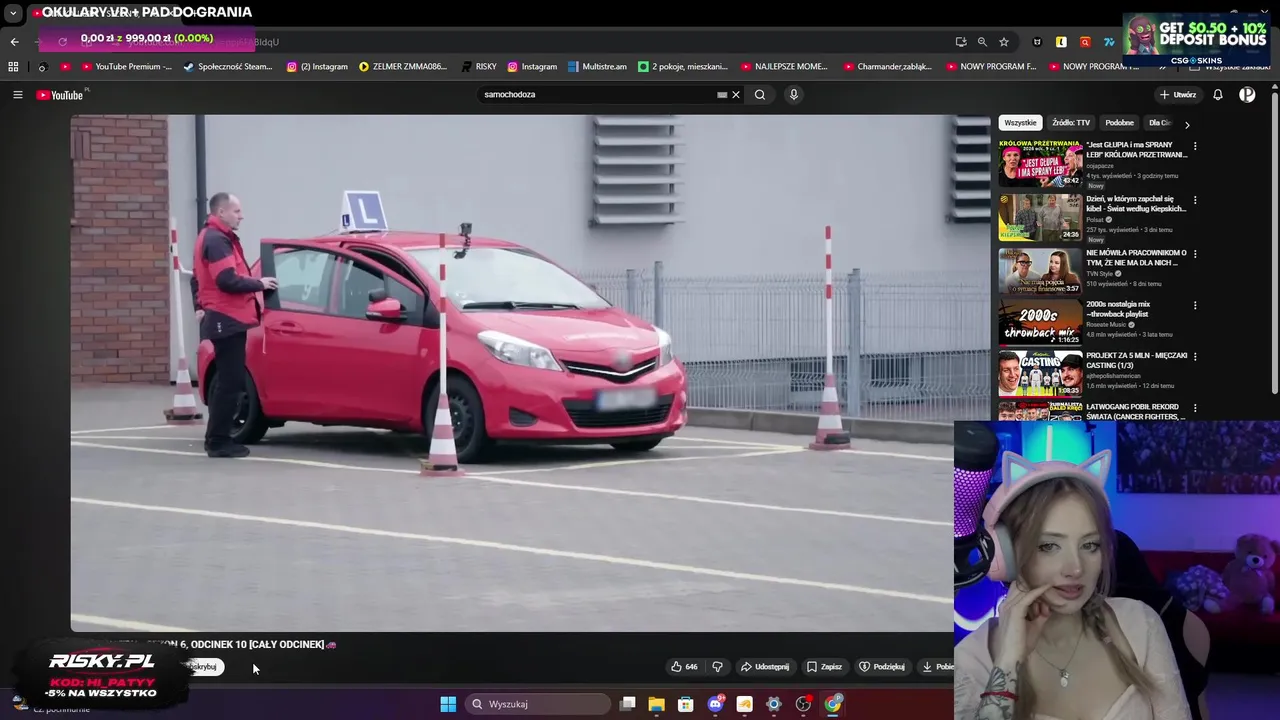Open the on-screen keyboard icon in search box
This screenshot has height=720, width=1280.
coord(722,95)
